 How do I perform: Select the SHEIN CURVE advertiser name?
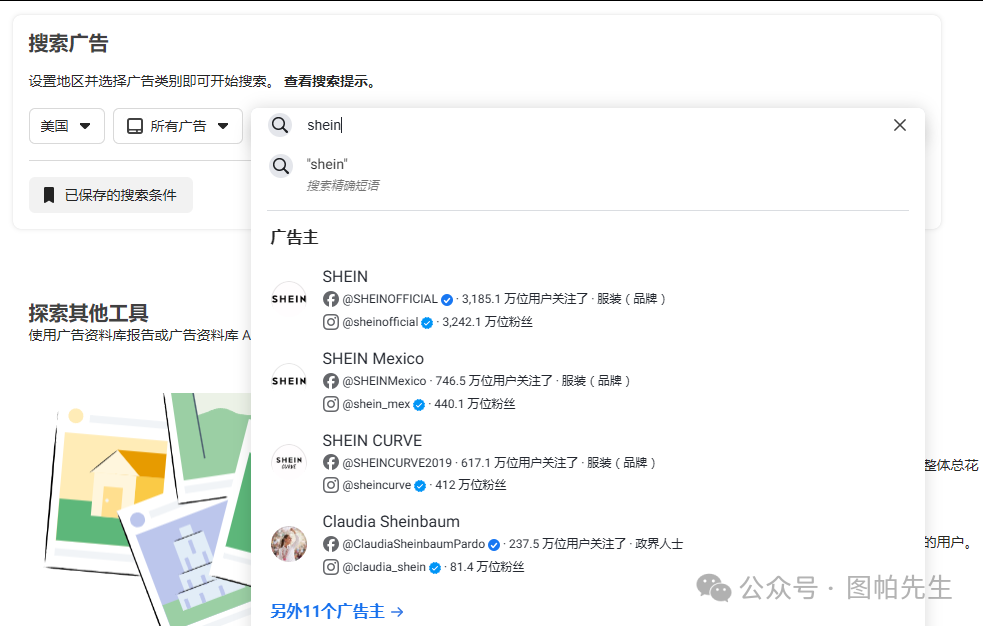click(x=372, y=441)
